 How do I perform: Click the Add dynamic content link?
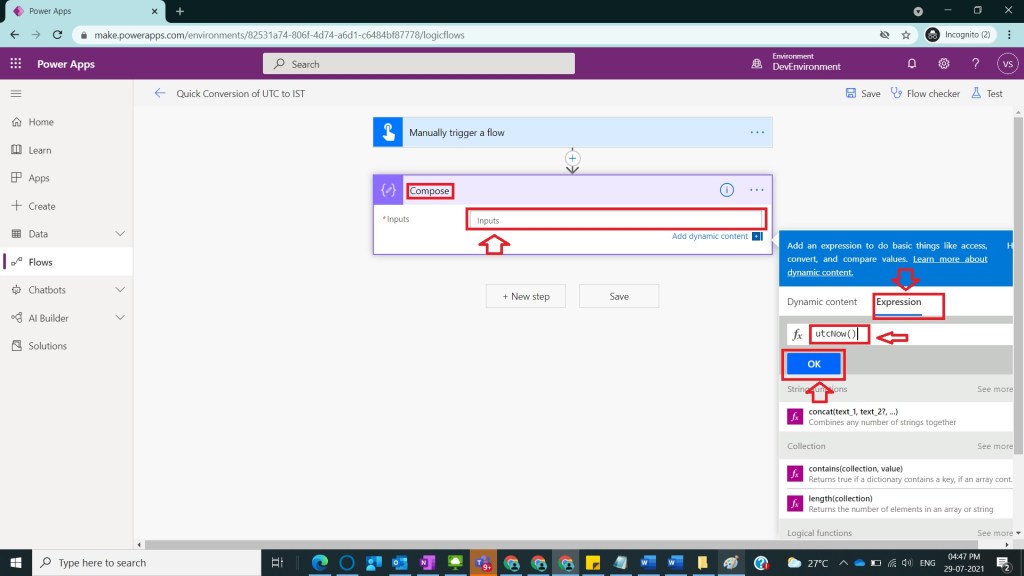(x=709, y=236)
